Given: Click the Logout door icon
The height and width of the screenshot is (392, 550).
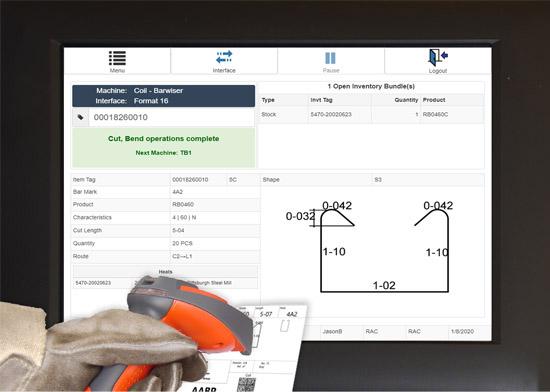Looking at the screenshot, I should 438,57.
